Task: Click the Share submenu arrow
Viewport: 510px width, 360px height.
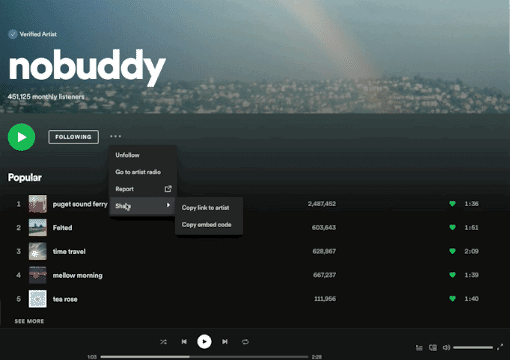Action: (168, 205)
